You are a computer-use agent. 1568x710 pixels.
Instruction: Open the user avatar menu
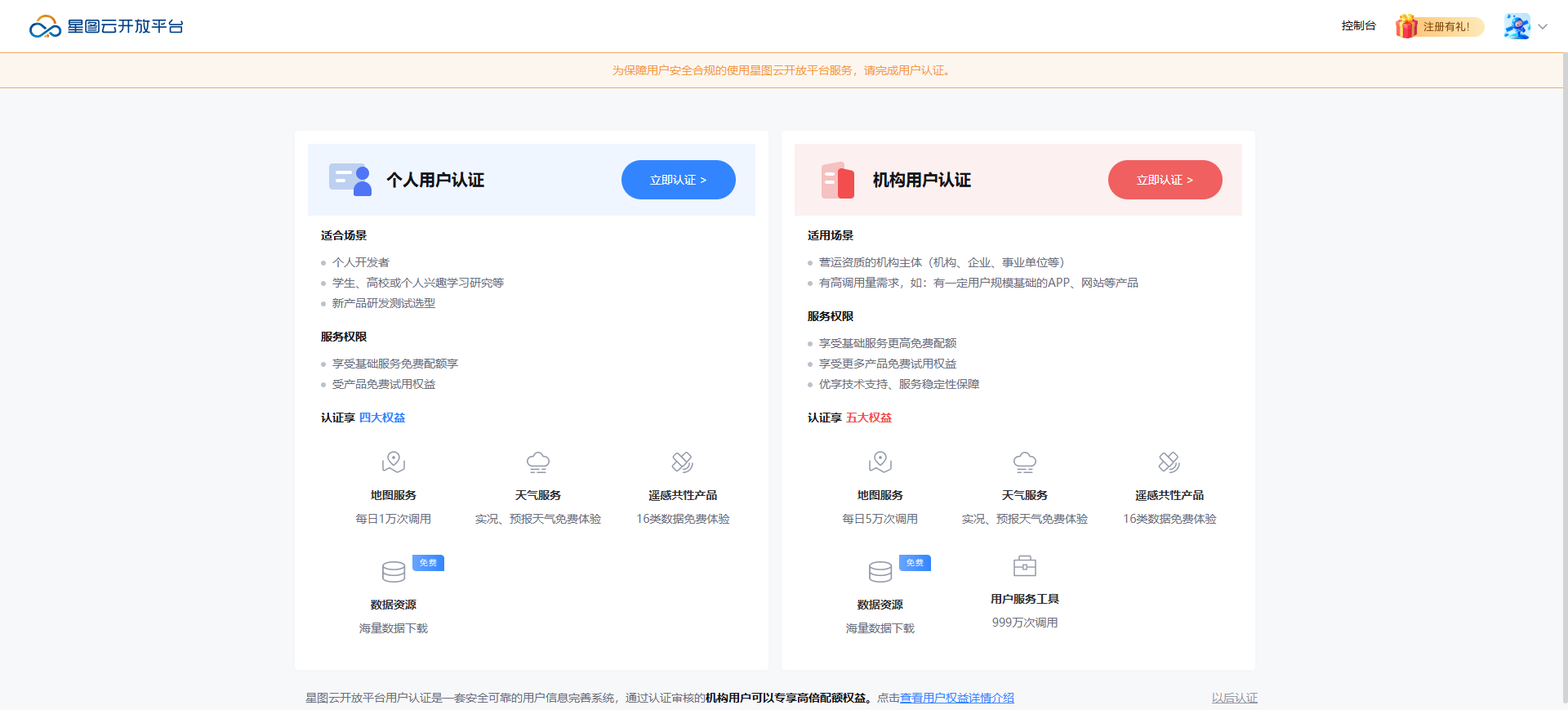(1517, 26)
